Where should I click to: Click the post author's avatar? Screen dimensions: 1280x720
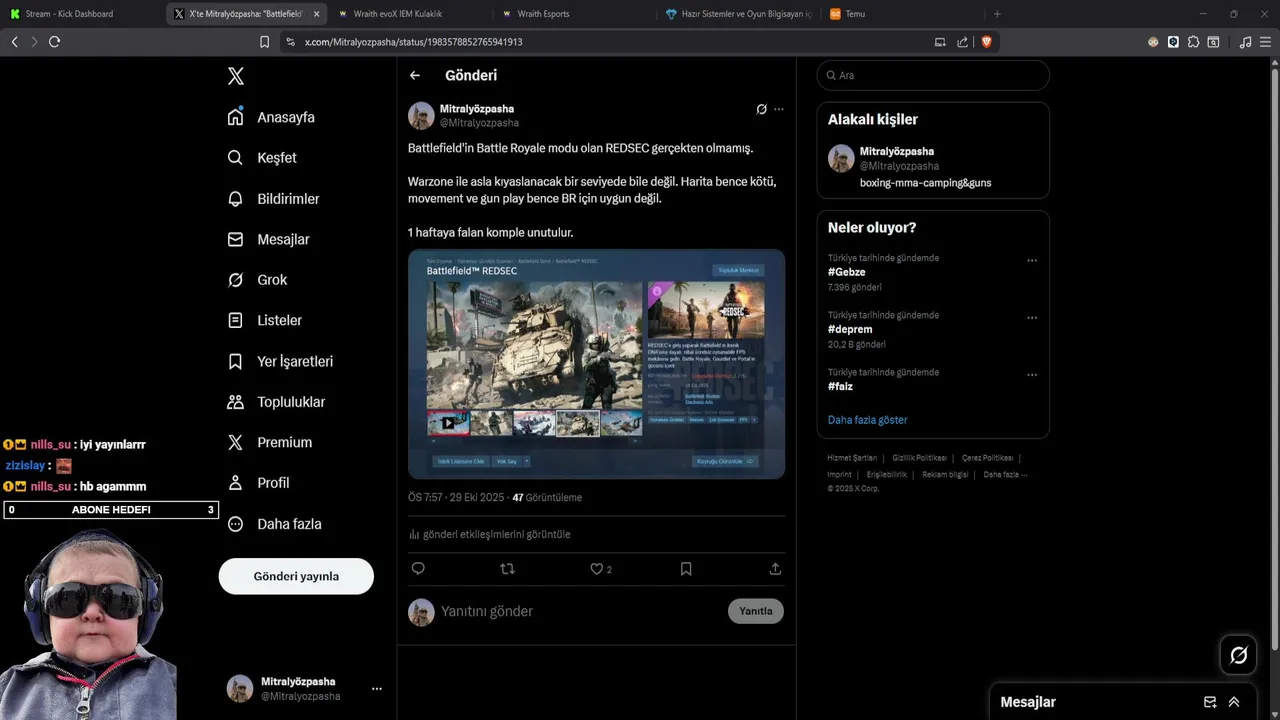[421, 116]
